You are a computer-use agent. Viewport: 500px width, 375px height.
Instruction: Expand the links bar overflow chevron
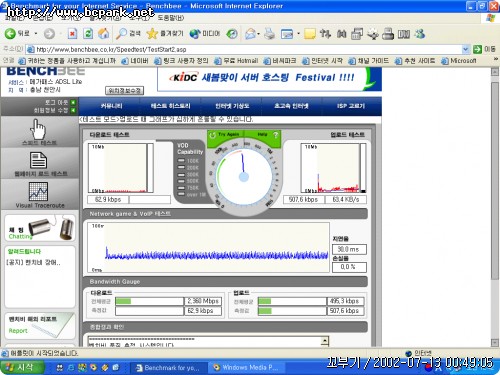click(496, 59)
